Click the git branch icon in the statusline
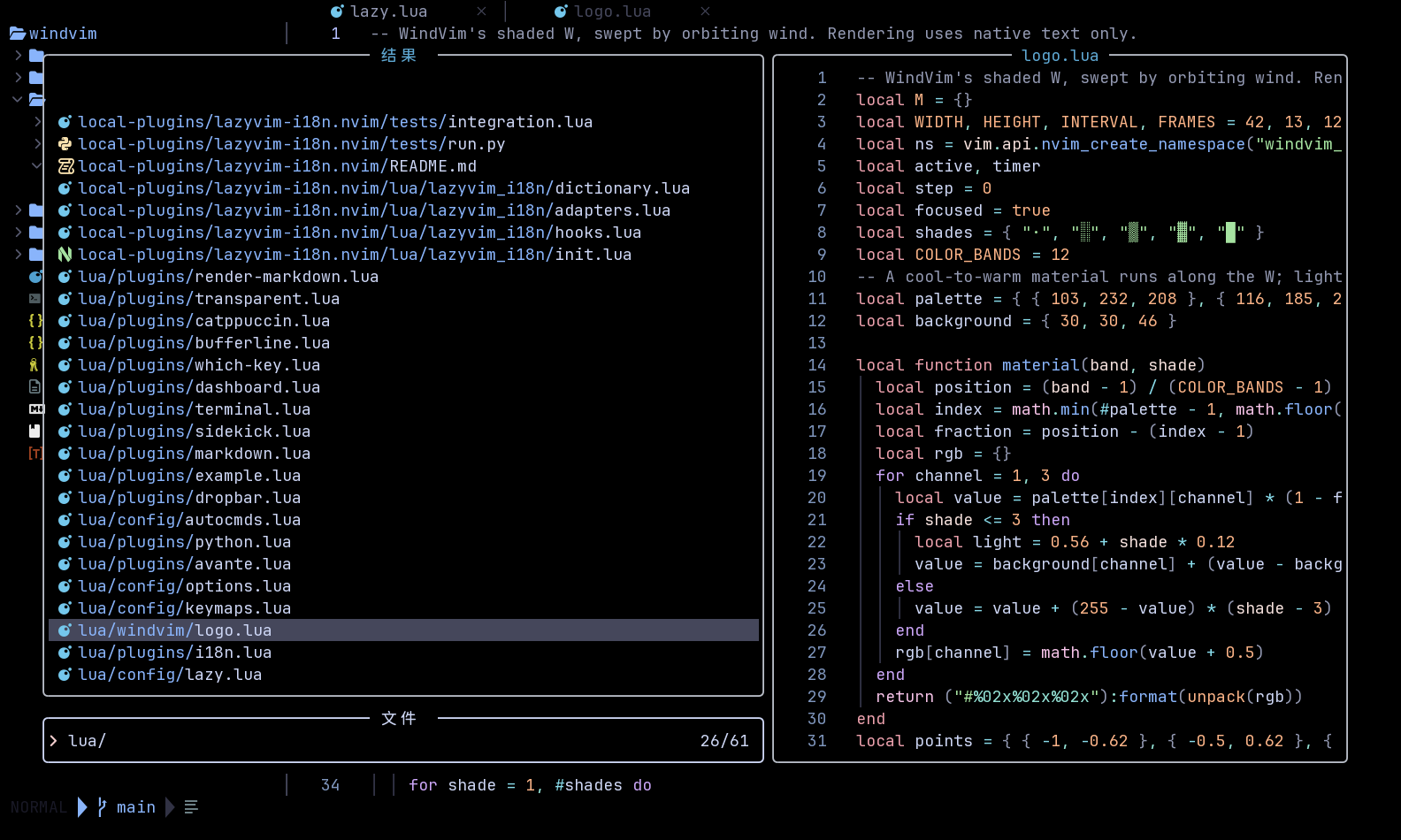The width and height of the screenshot is (1401, 840). (102, 807)
